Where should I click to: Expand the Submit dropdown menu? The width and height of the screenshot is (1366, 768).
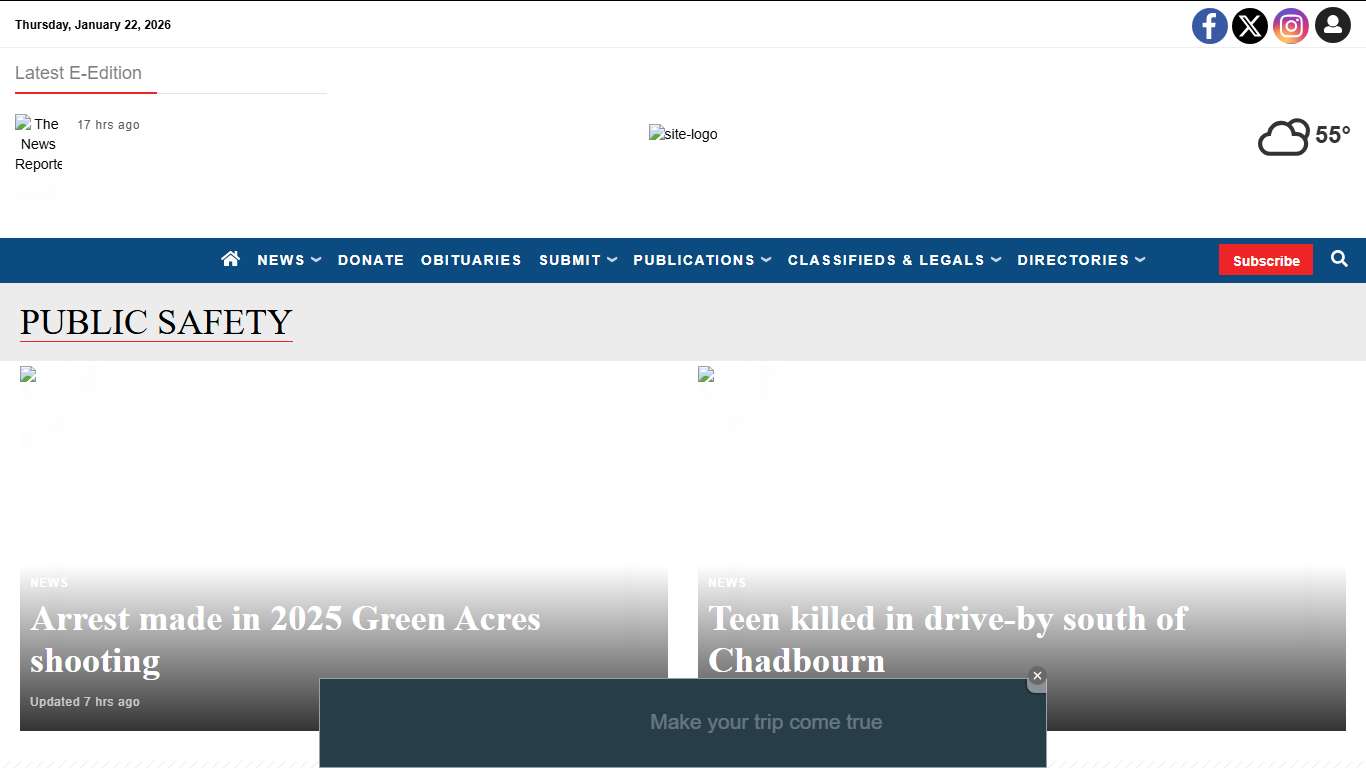coord(577,260)
